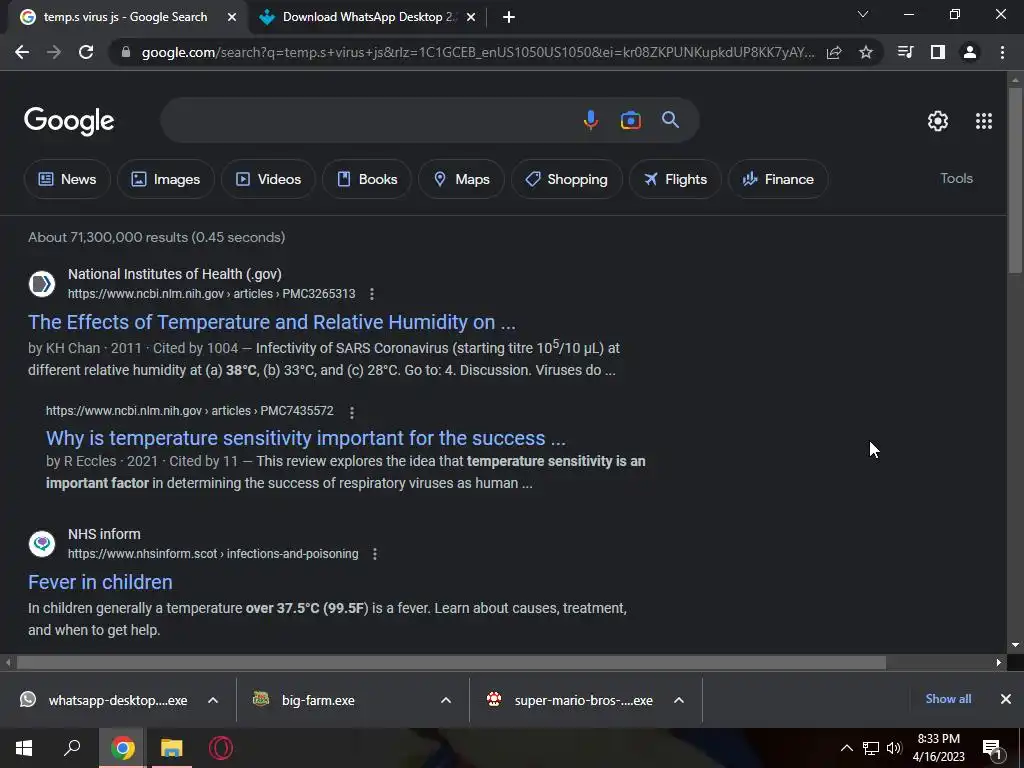Open the big-farm.exe download
This screenshot has width=1024, height=768.
(304, 700)
